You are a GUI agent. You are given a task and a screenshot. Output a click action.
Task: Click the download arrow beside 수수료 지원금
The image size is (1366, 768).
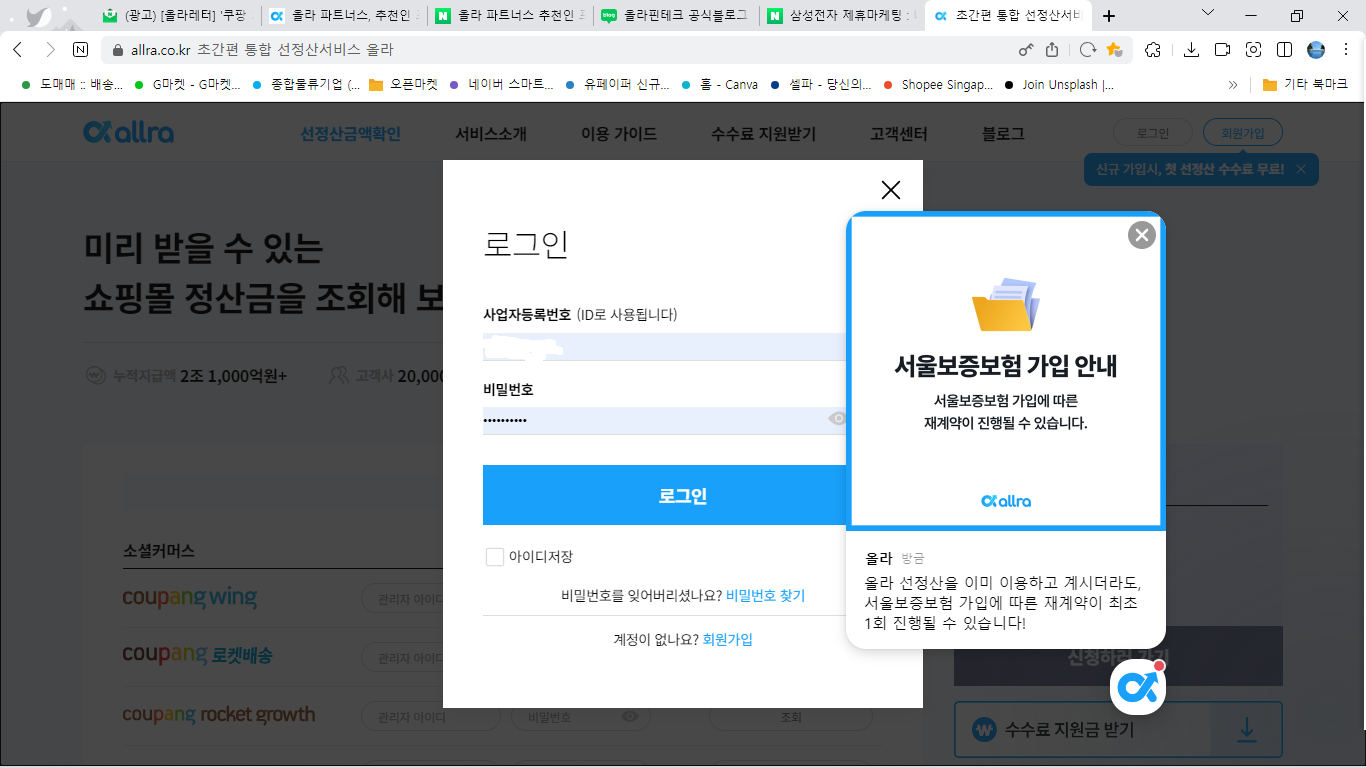point(1246,730)
